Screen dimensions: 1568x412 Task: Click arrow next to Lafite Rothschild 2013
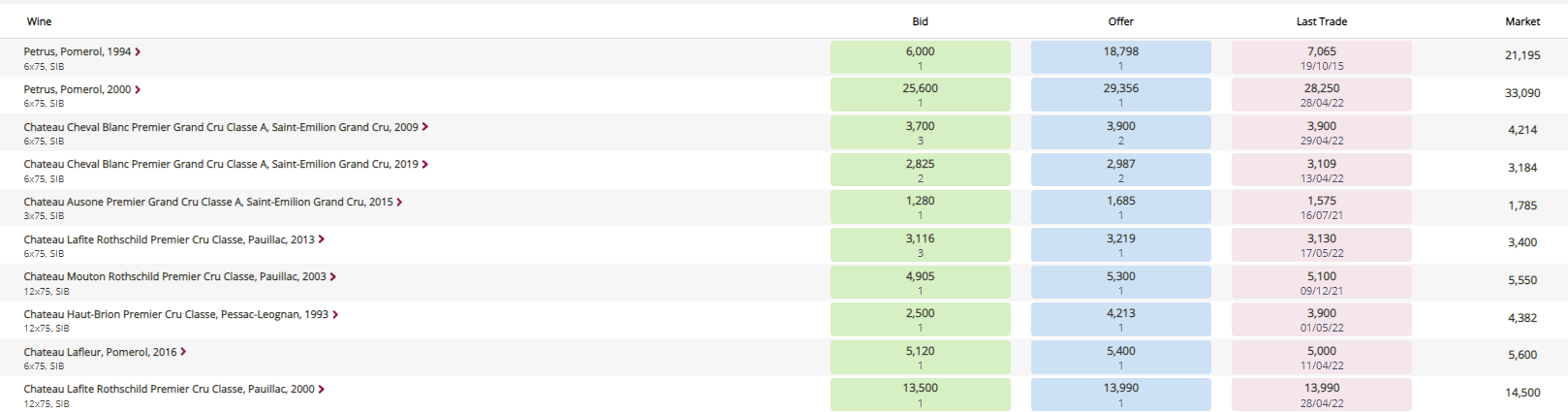click(x=322, y=239)
